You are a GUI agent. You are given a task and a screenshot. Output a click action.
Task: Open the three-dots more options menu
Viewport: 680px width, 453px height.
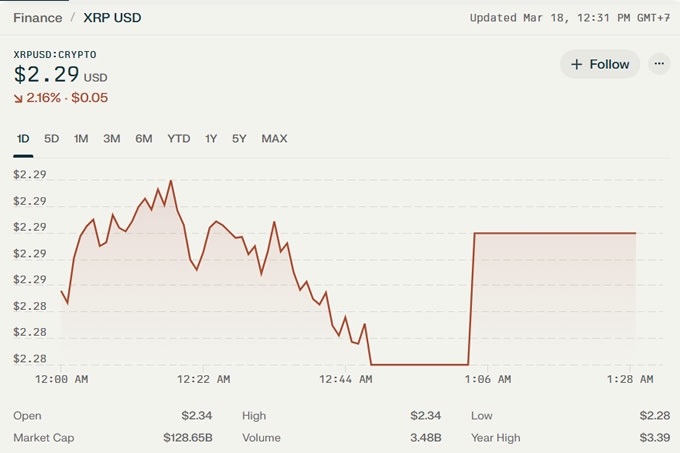[658, 64]
